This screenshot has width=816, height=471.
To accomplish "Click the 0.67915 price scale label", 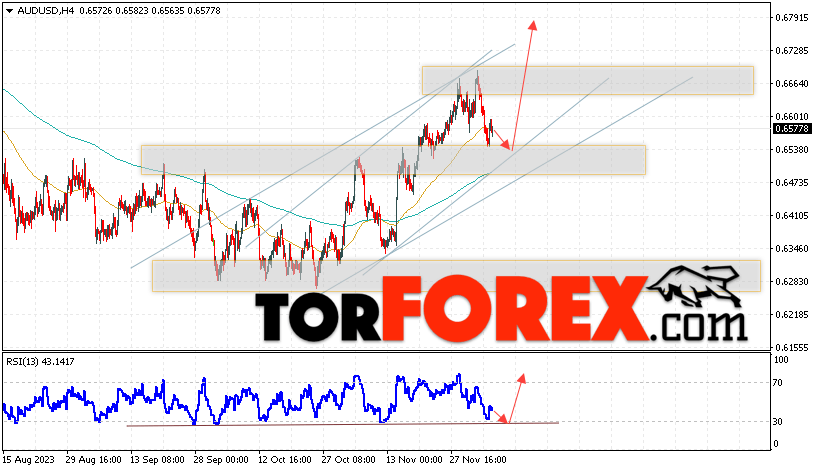I will (792, 18).
